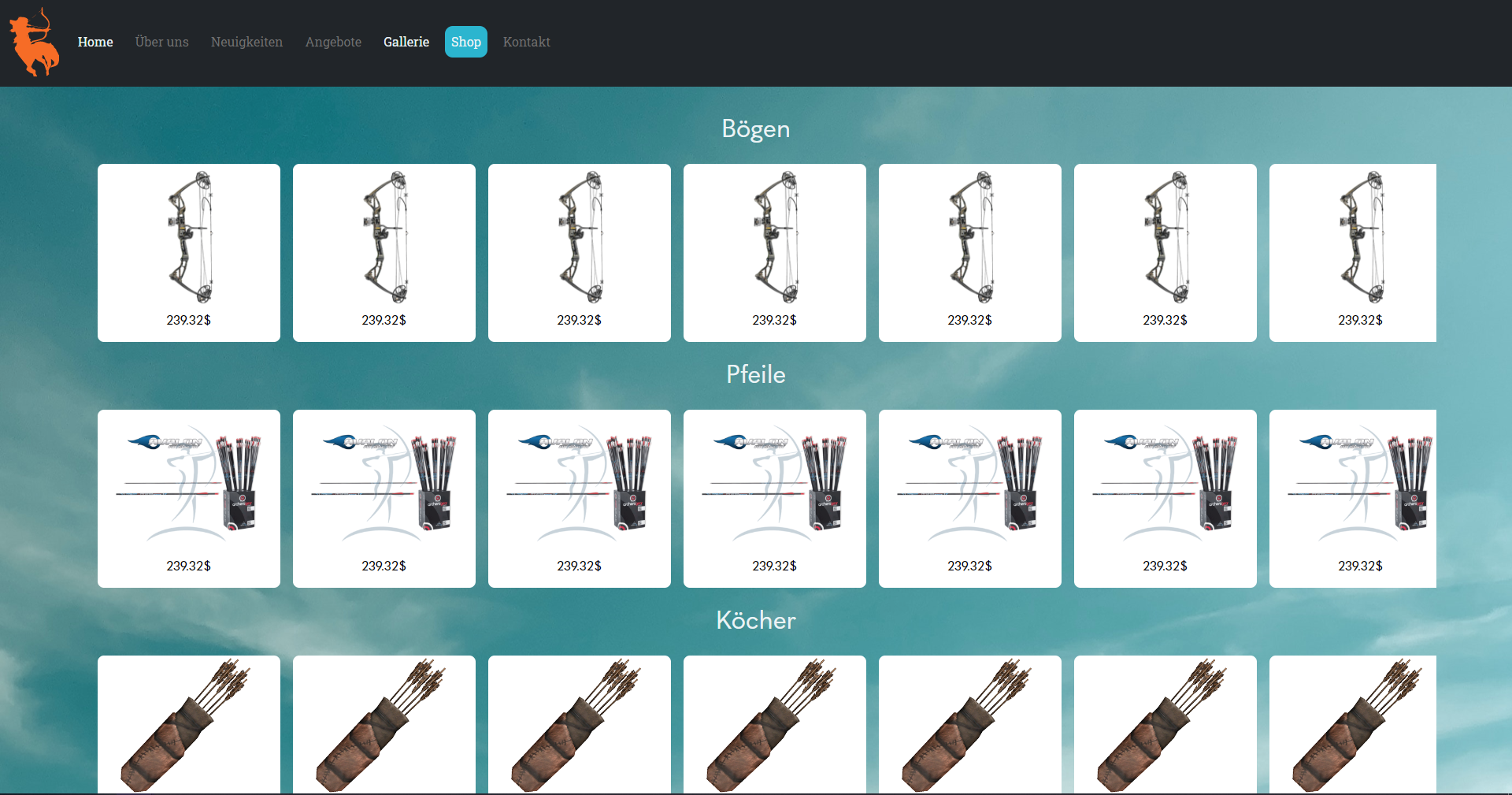Select the sixth bow card in Bögen

[1165, 253]
